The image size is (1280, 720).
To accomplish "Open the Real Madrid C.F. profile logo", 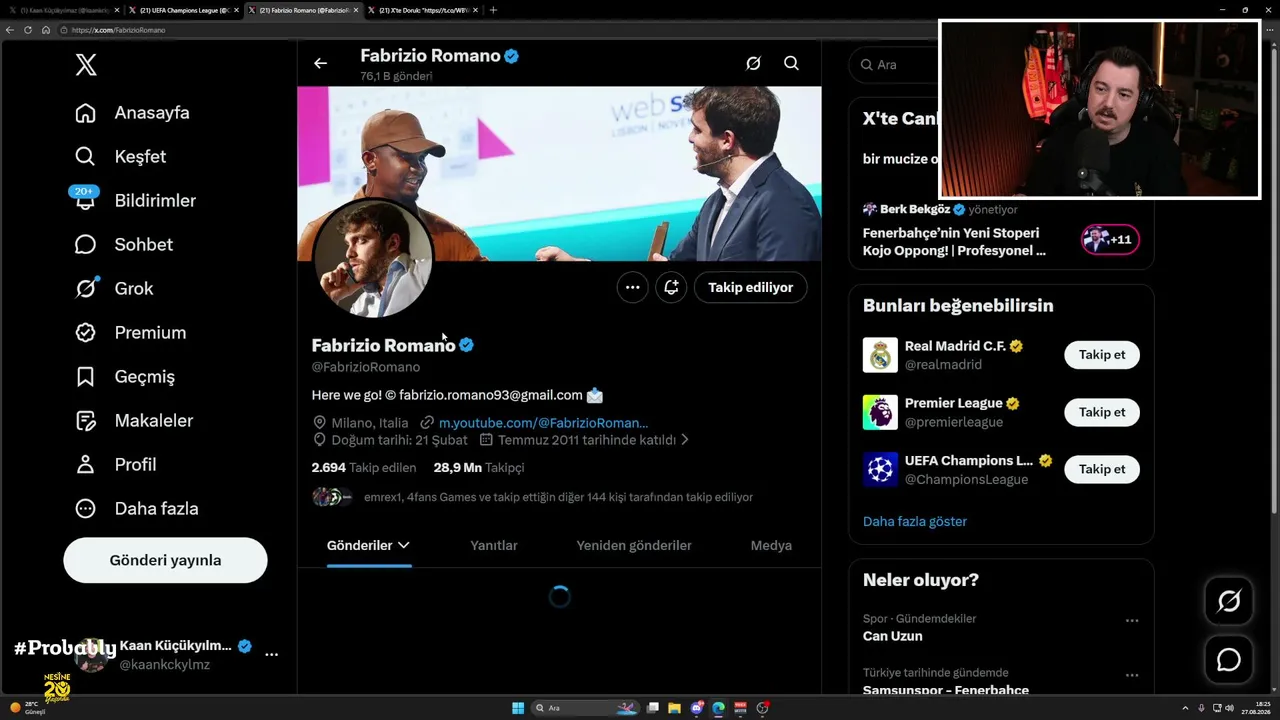I will (x=880, y=355).
